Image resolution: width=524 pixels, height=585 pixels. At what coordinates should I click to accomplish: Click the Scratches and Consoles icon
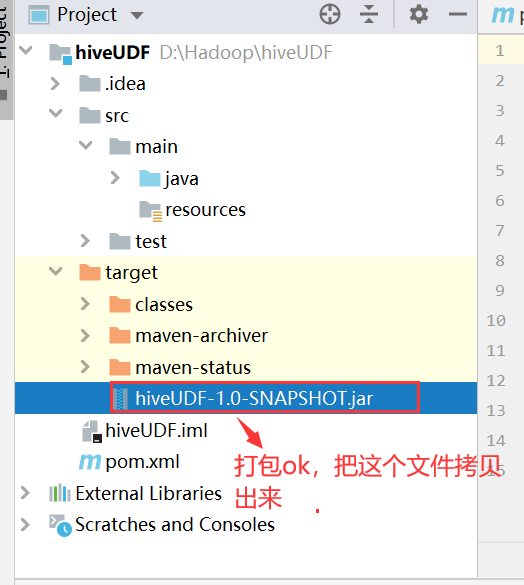(x=60, y=525)
